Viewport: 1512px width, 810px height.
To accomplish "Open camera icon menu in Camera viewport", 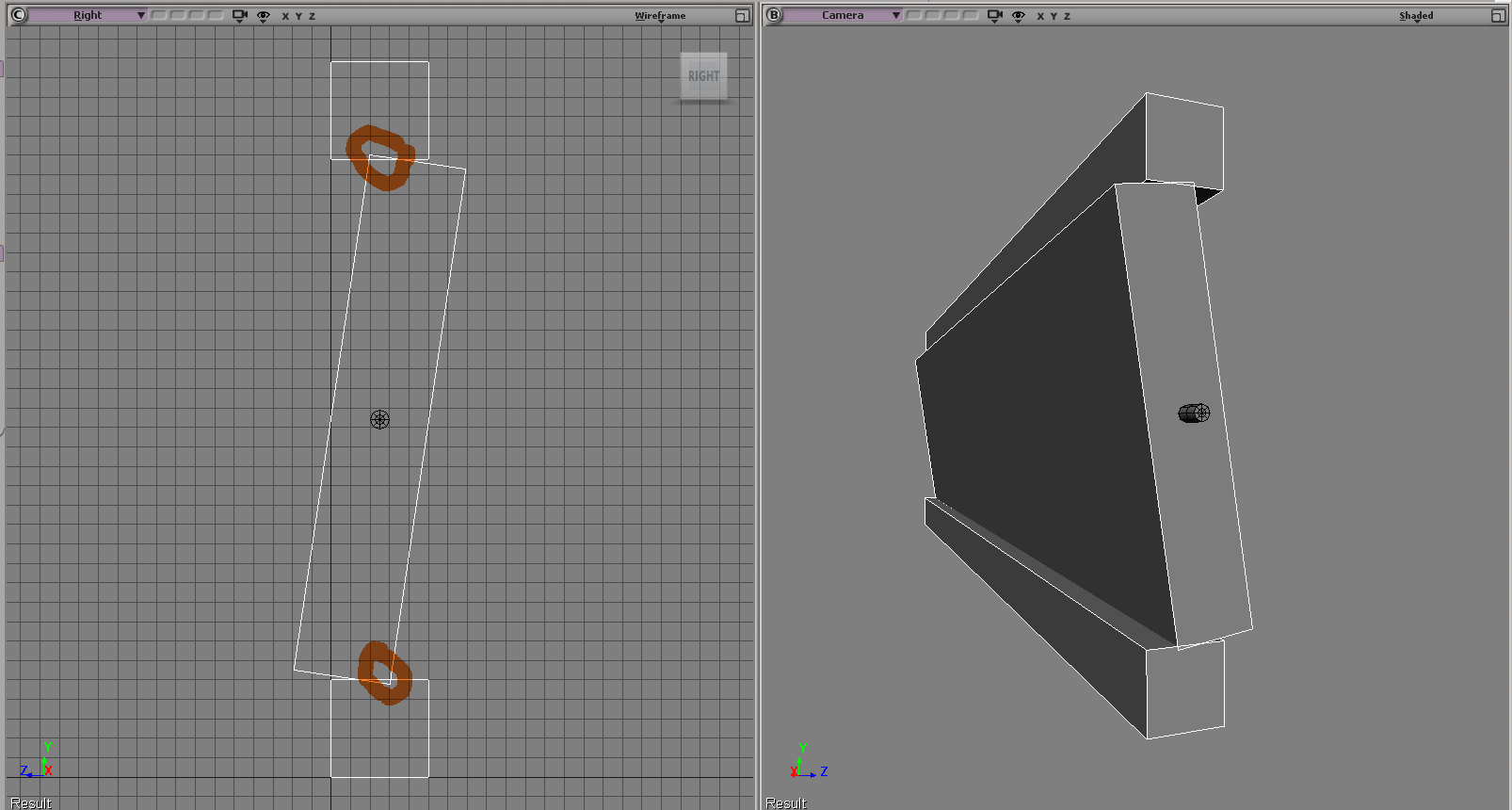I will coord(995,16).
